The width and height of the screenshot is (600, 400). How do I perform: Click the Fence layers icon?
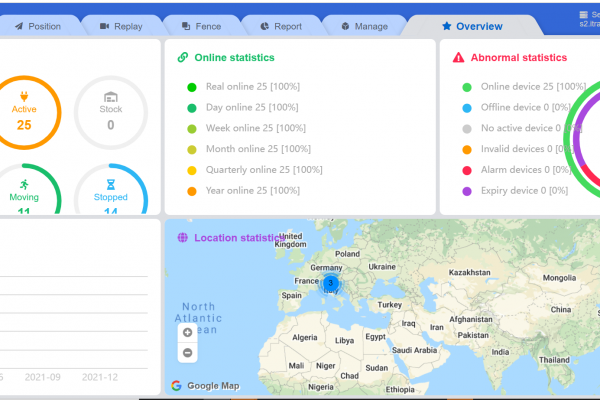[186, 26]
